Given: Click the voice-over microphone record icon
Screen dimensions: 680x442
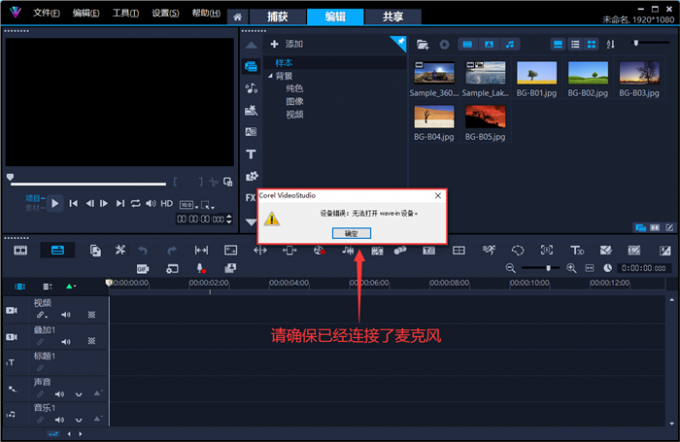Looking at the screenshot, I should (x=201, y=268).
